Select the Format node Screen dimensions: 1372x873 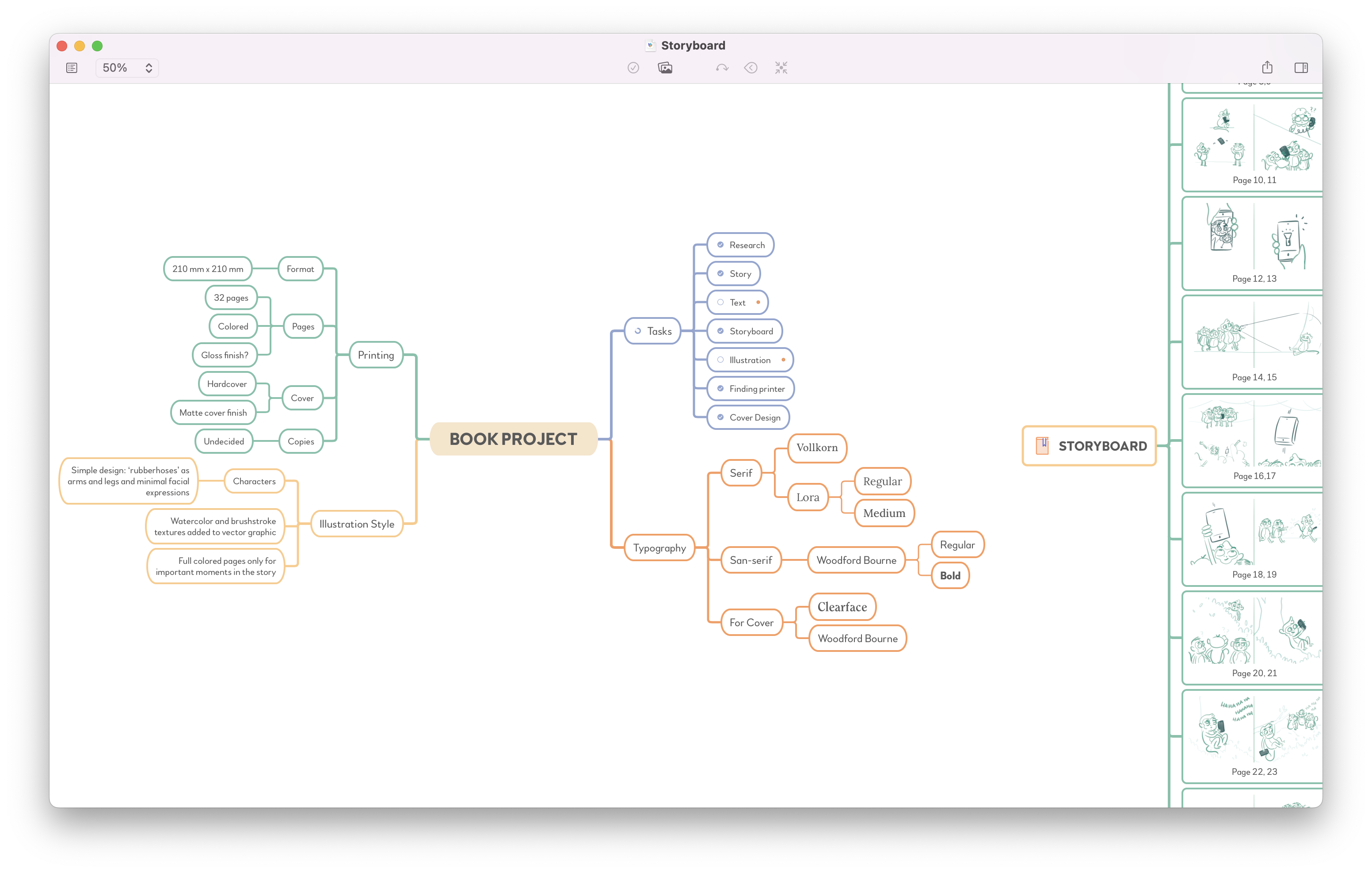[x=300, y=268]
